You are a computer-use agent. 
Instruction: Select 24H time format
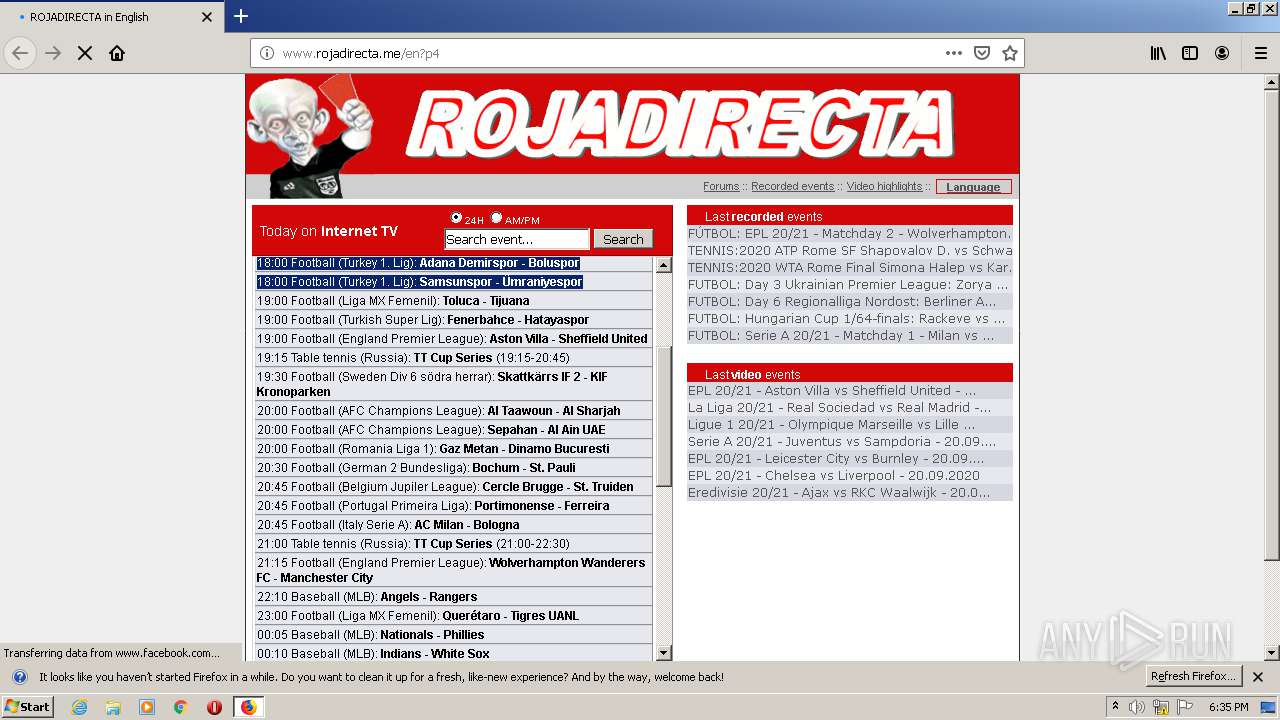pyautogui.click(x=456, y=218)
